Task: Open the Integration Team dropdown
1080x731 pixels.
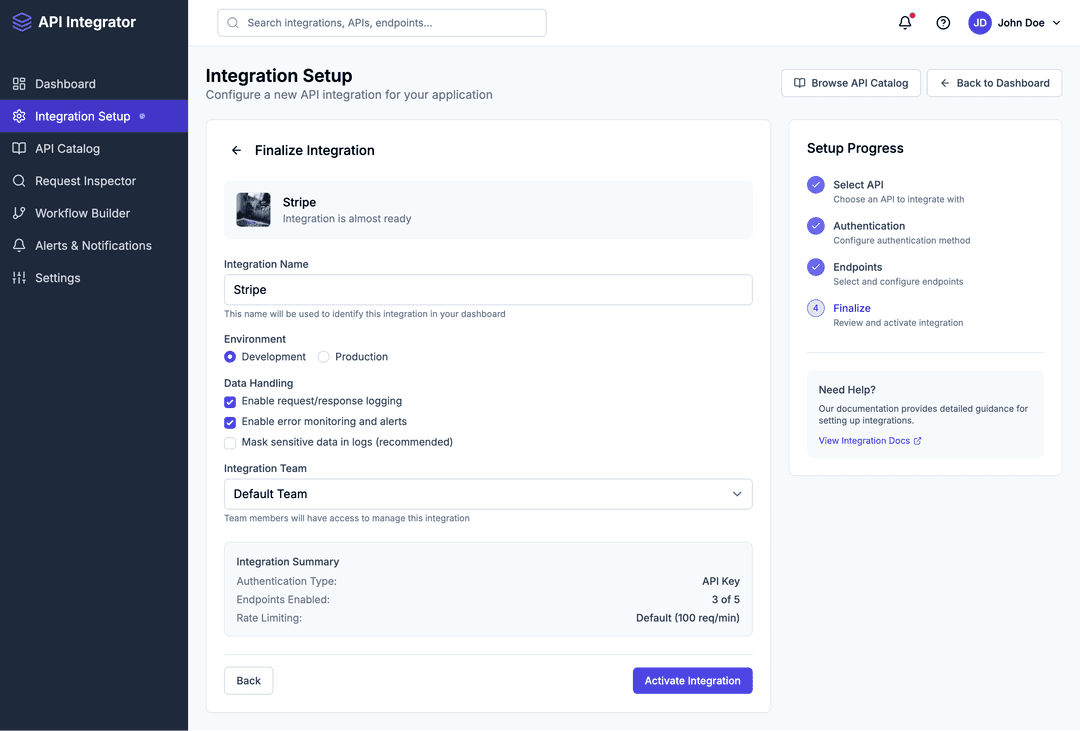Action: [x=487, y=493]
